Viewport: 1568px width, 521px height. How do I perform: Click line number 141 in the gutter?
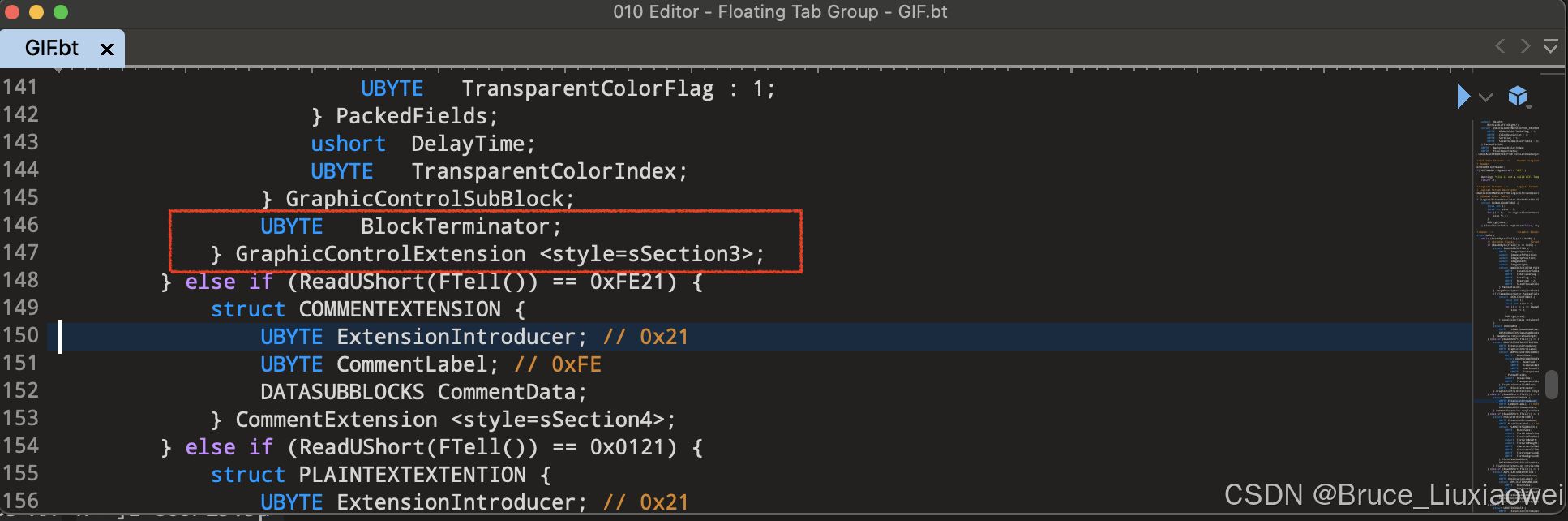[x=20, y=87]
